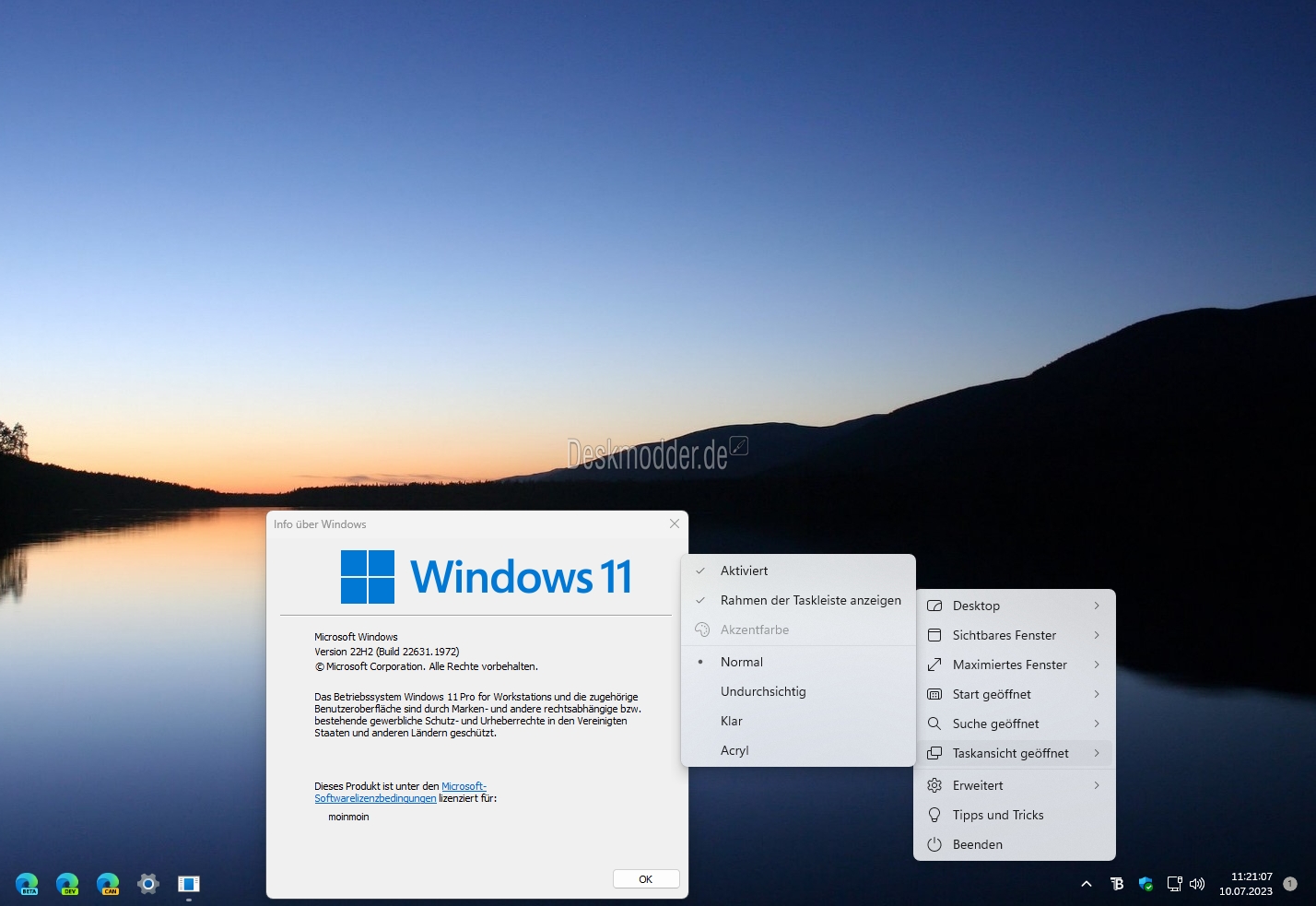Open Edge Canary from the taskbar

pyautogui.click(x=108, y=884)
